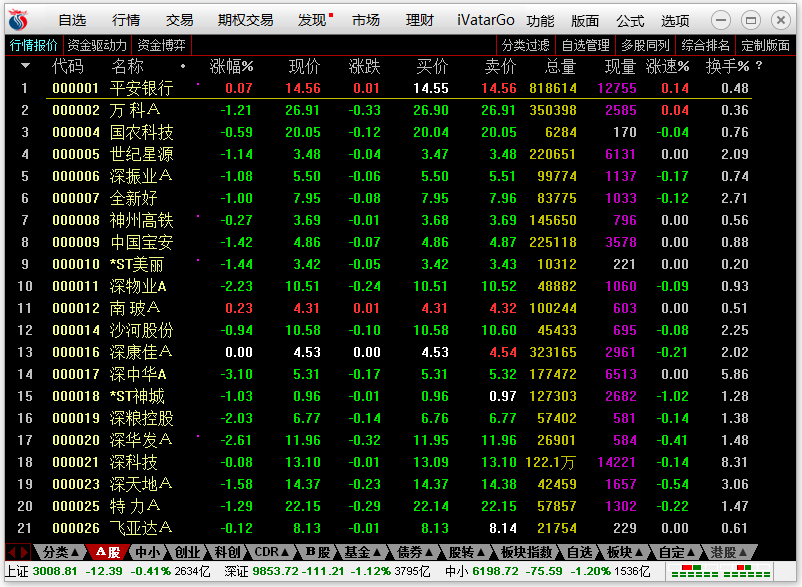The image size is (802, 587).
Task: Open the 自选 menu
Action: (72, 20)
